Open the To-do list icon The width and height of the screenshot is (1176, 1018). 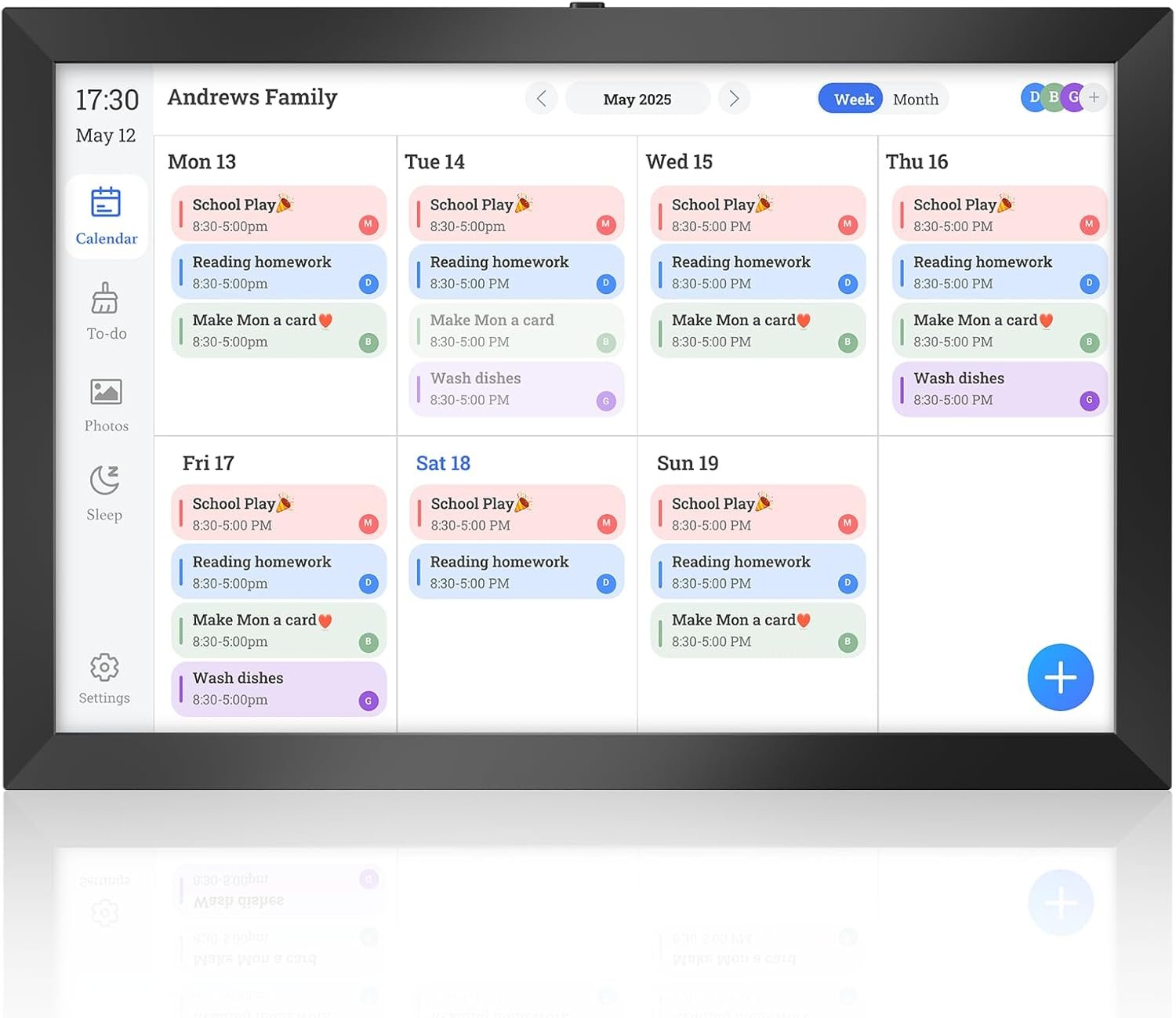[106, 311]
